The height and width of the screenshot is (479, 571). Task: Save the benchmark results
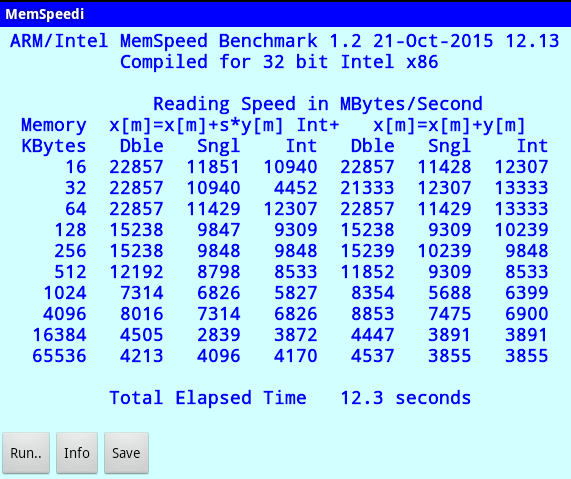click(x=126, y=453)
